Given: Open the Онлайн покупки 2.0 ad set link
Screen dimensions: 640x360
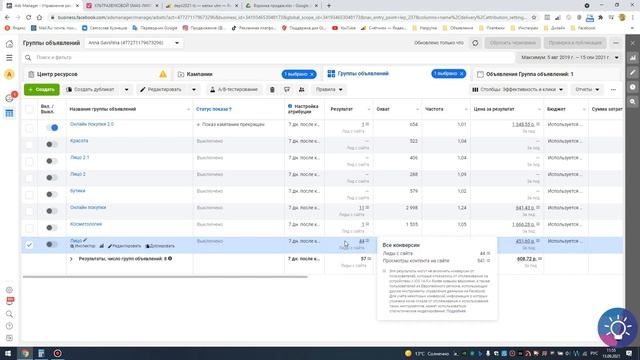Looking at the screenshot, I should tap(92, 124).
